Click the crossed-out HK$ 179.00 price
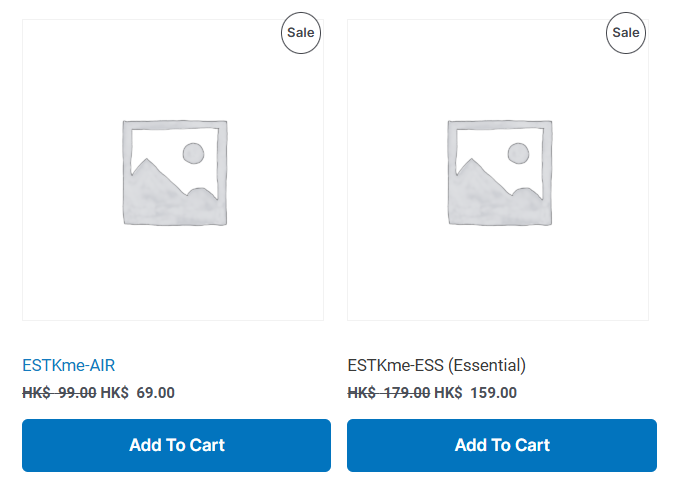 388,393
